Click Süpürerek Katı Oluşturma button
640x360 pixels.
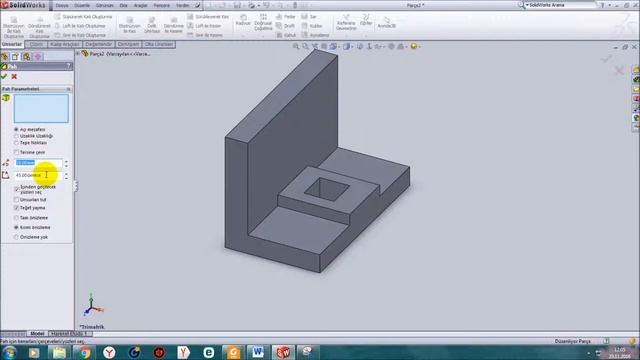tap(84, 17)
